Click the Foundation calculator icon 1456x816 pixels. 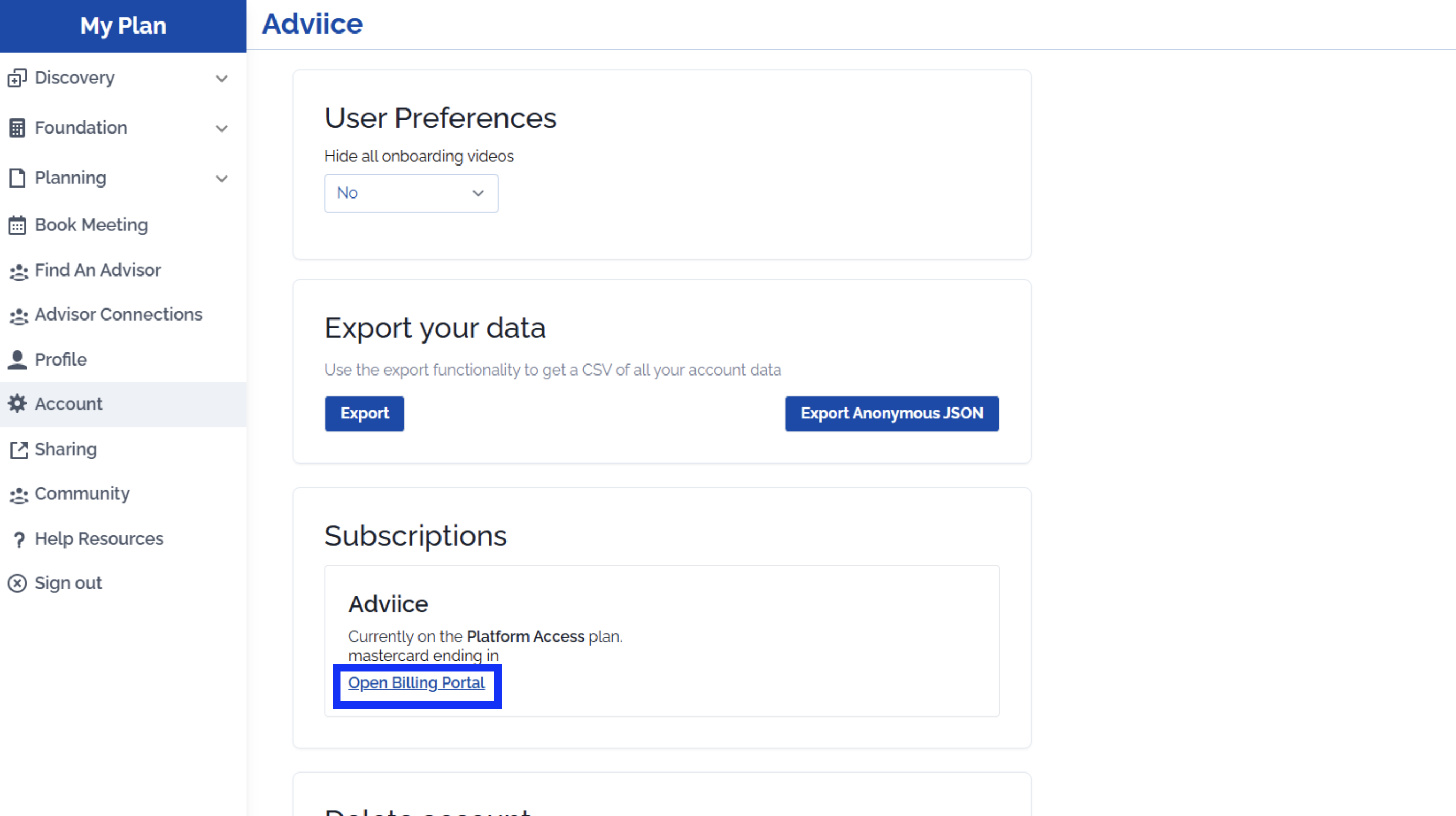point(17,128)
